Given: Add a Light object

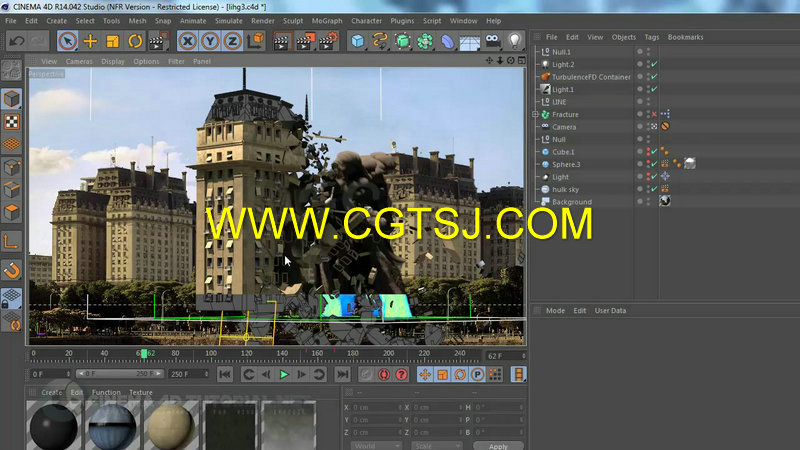Looking at the screenshot, I should (514, 41).
